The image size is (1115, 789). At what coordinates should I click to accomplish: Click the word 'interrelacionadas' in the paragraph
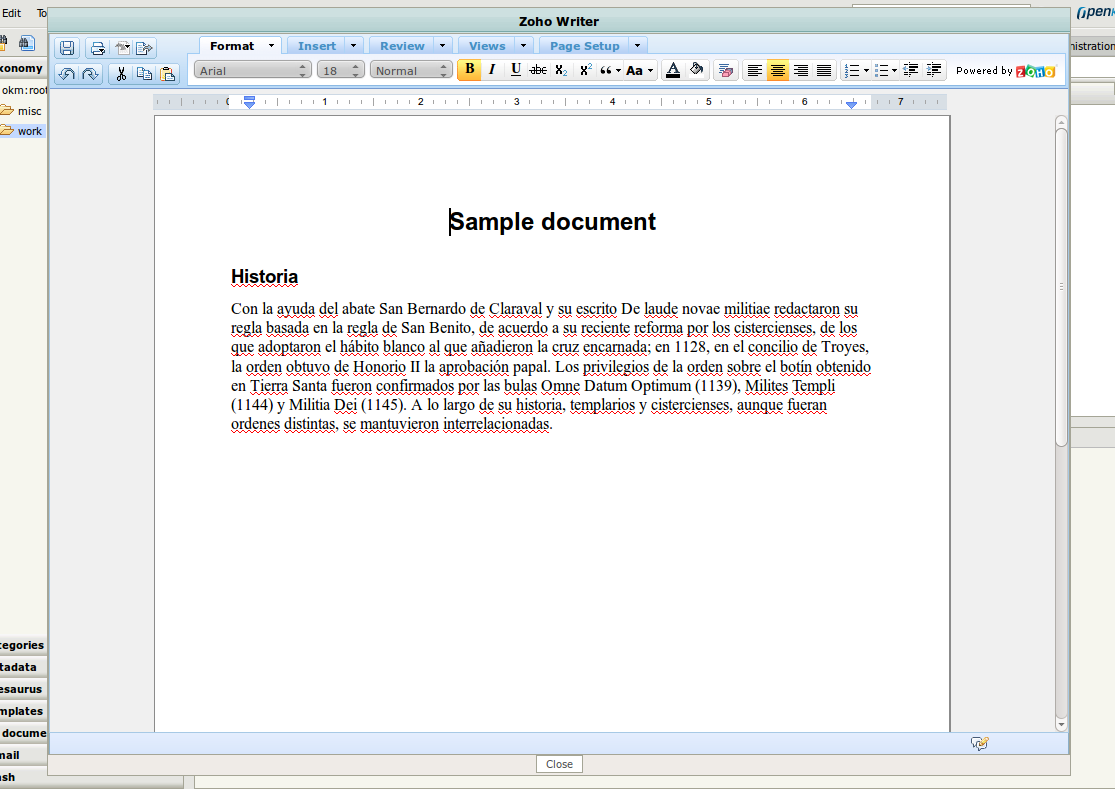496,424
